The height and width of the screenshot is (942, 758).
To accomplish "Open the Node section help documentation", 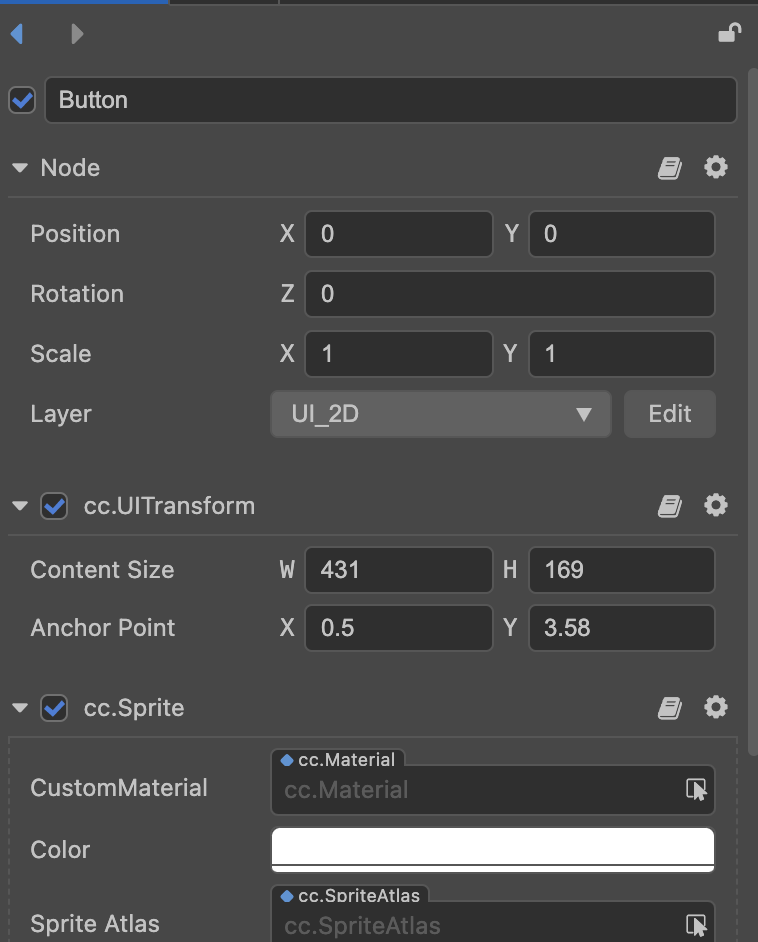I will click(x=670, y=168).
